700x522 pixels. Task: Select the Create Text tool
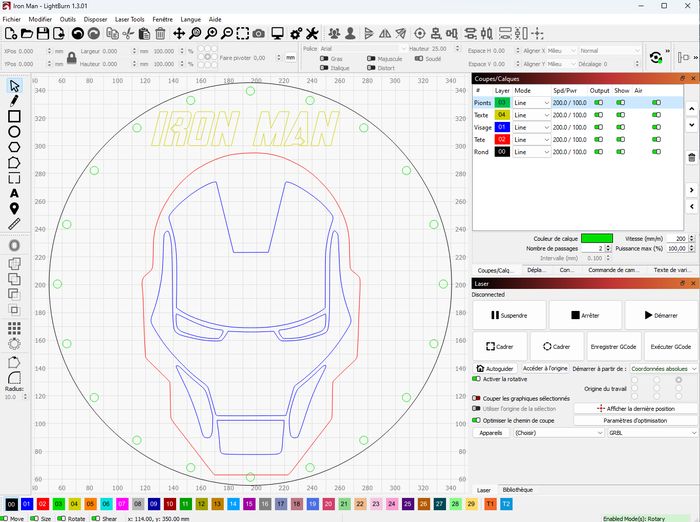pos(14,193)
